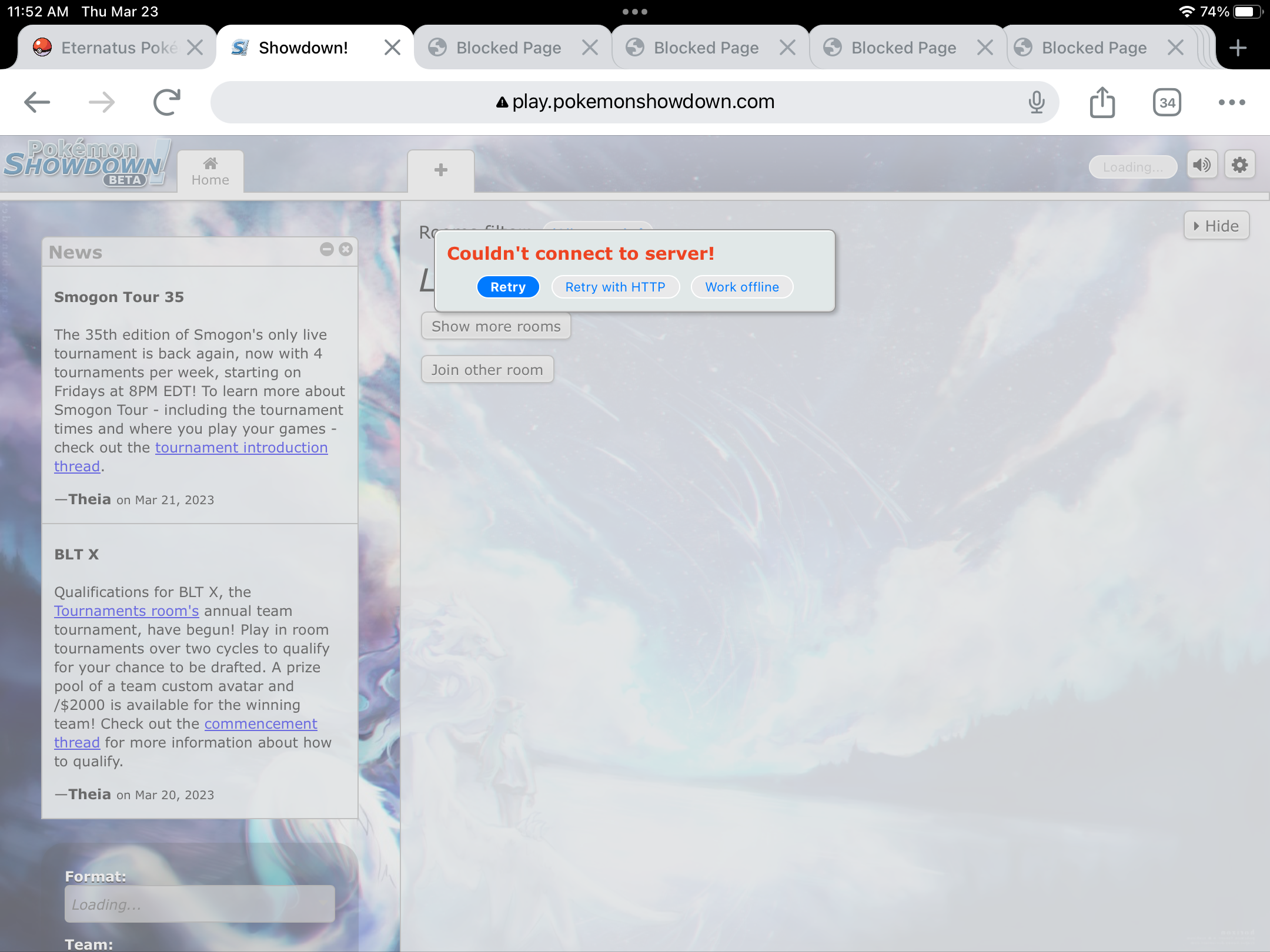This screenshot has width=1270, height=952.
Task: Open sound settings speaker icon
Action: [1202, 165]
